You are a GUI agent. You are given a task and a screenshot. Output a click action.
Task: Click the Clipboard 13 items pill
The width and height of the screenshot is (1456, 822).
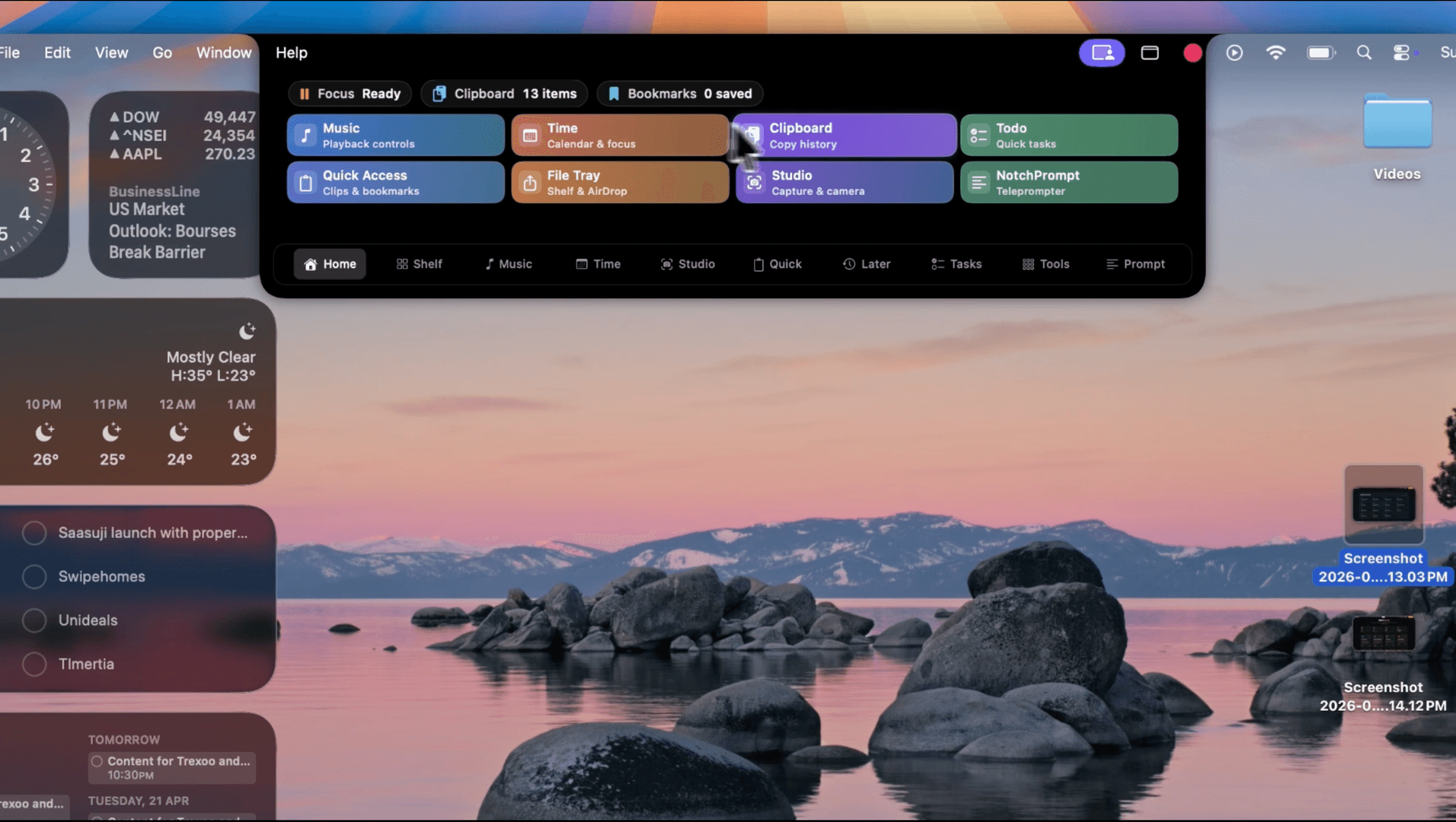504,94
